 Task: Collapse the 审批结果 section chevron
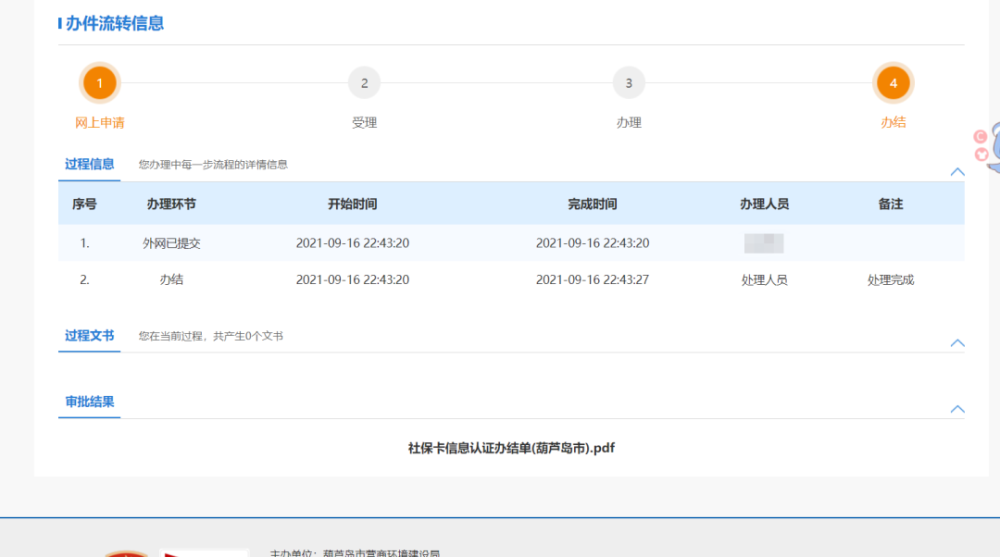click(957, 409)
